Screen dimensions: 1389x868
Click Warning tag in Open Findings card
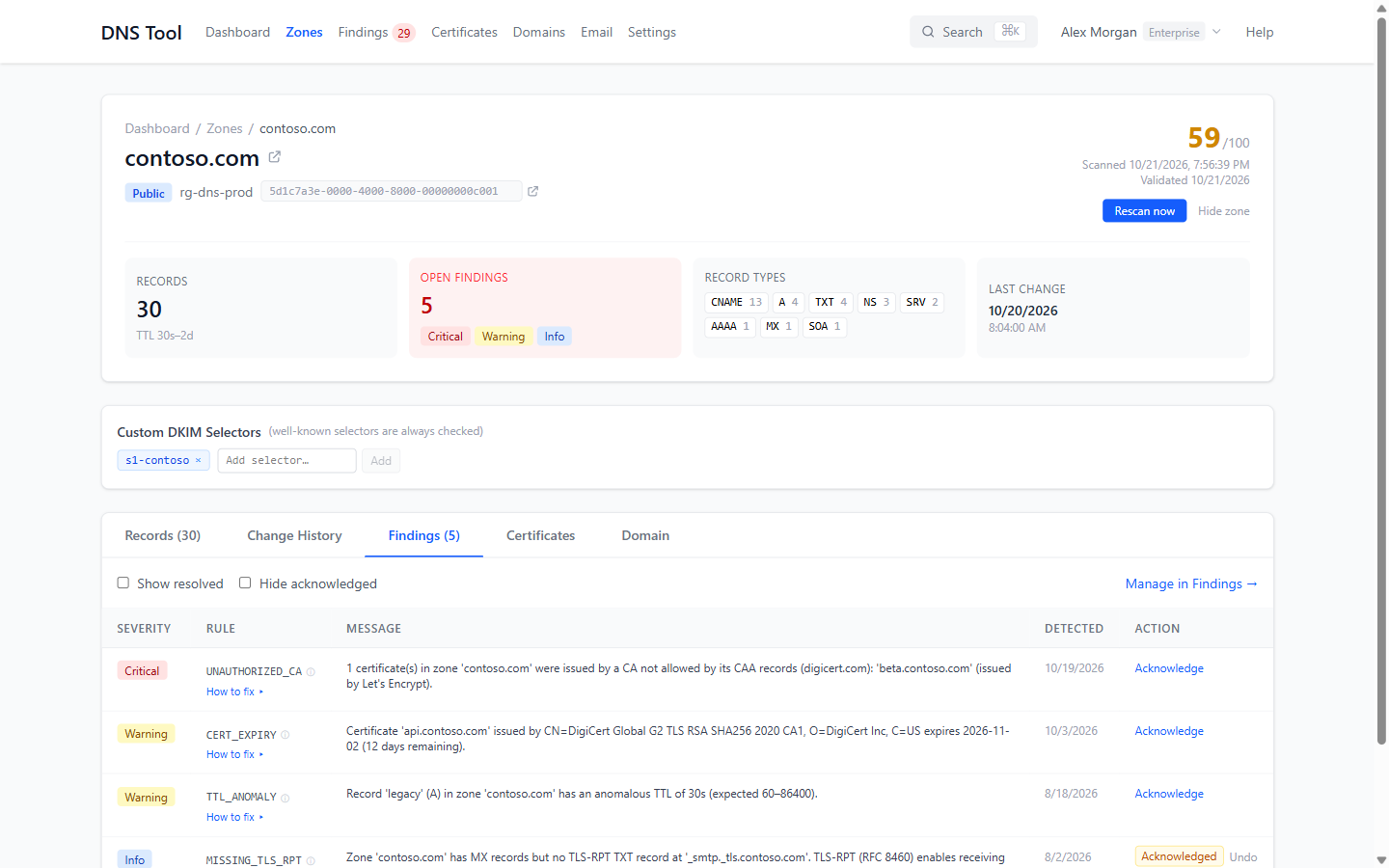tap(504, 337)
